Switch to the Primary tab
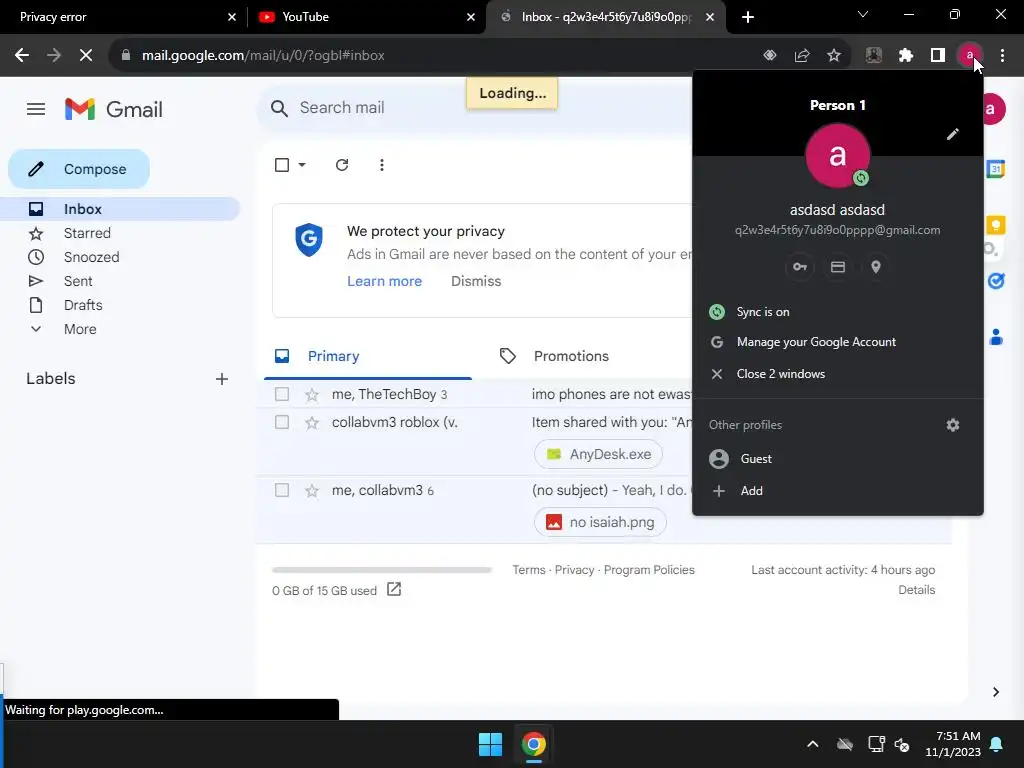1024x768 pixels. pos(368,356)
